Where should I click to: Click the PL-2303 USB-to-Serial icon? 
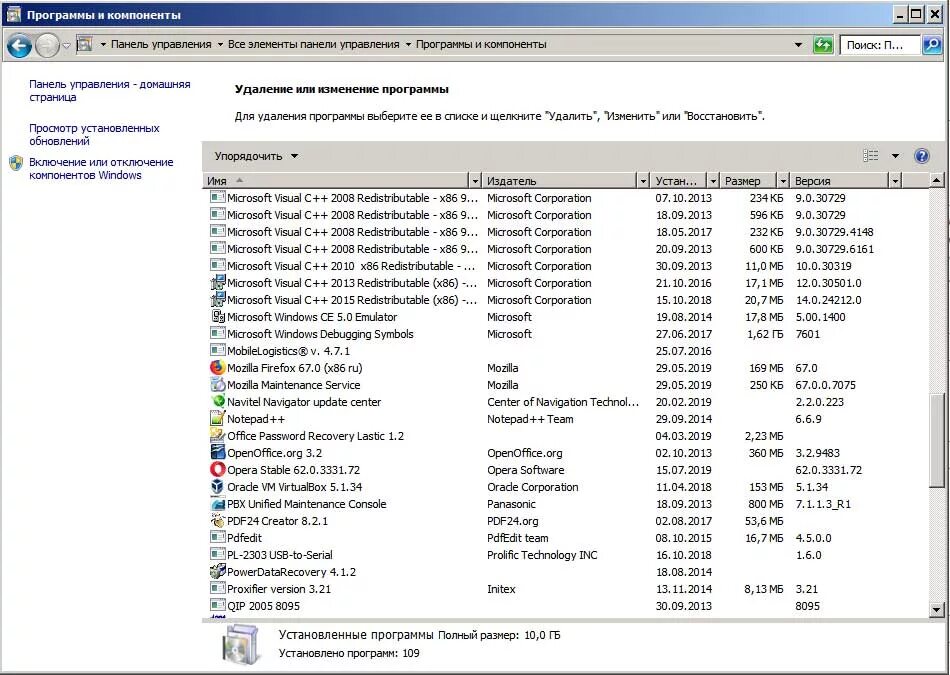tap(218, 554)
